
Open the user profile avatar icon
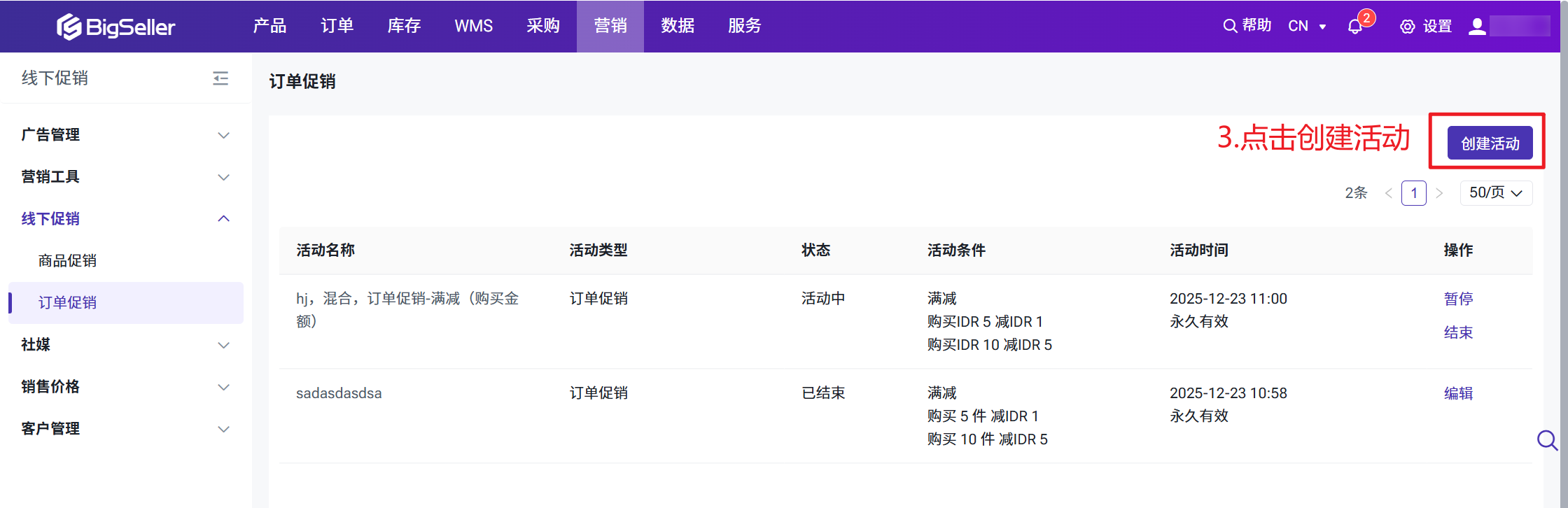click(1477, 27)
